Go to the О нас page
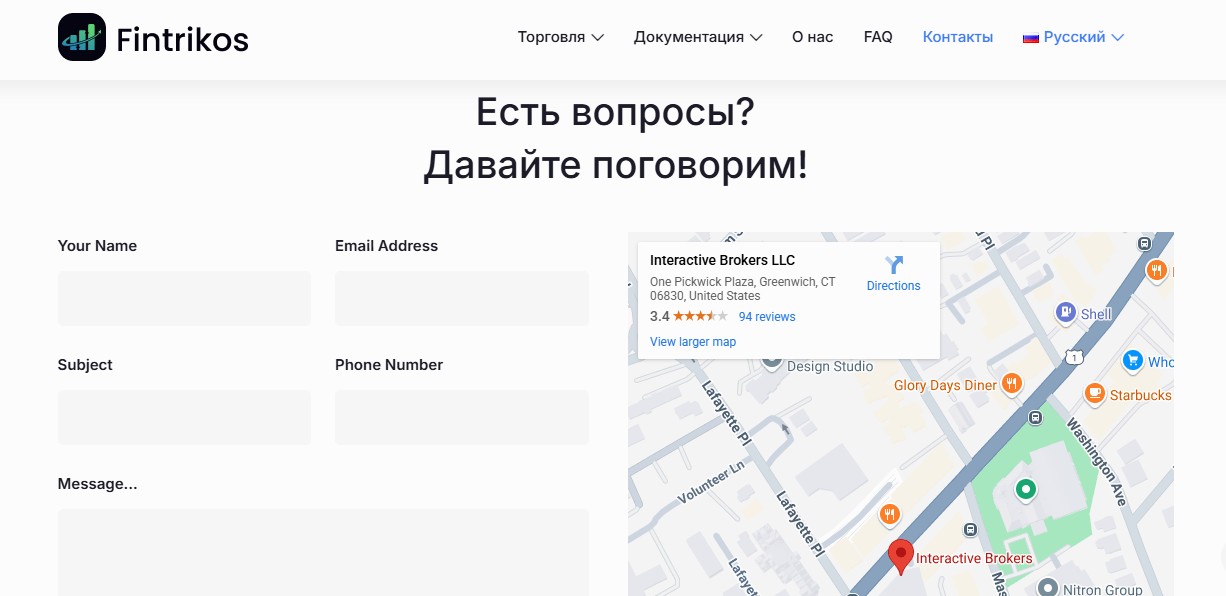 812,37
